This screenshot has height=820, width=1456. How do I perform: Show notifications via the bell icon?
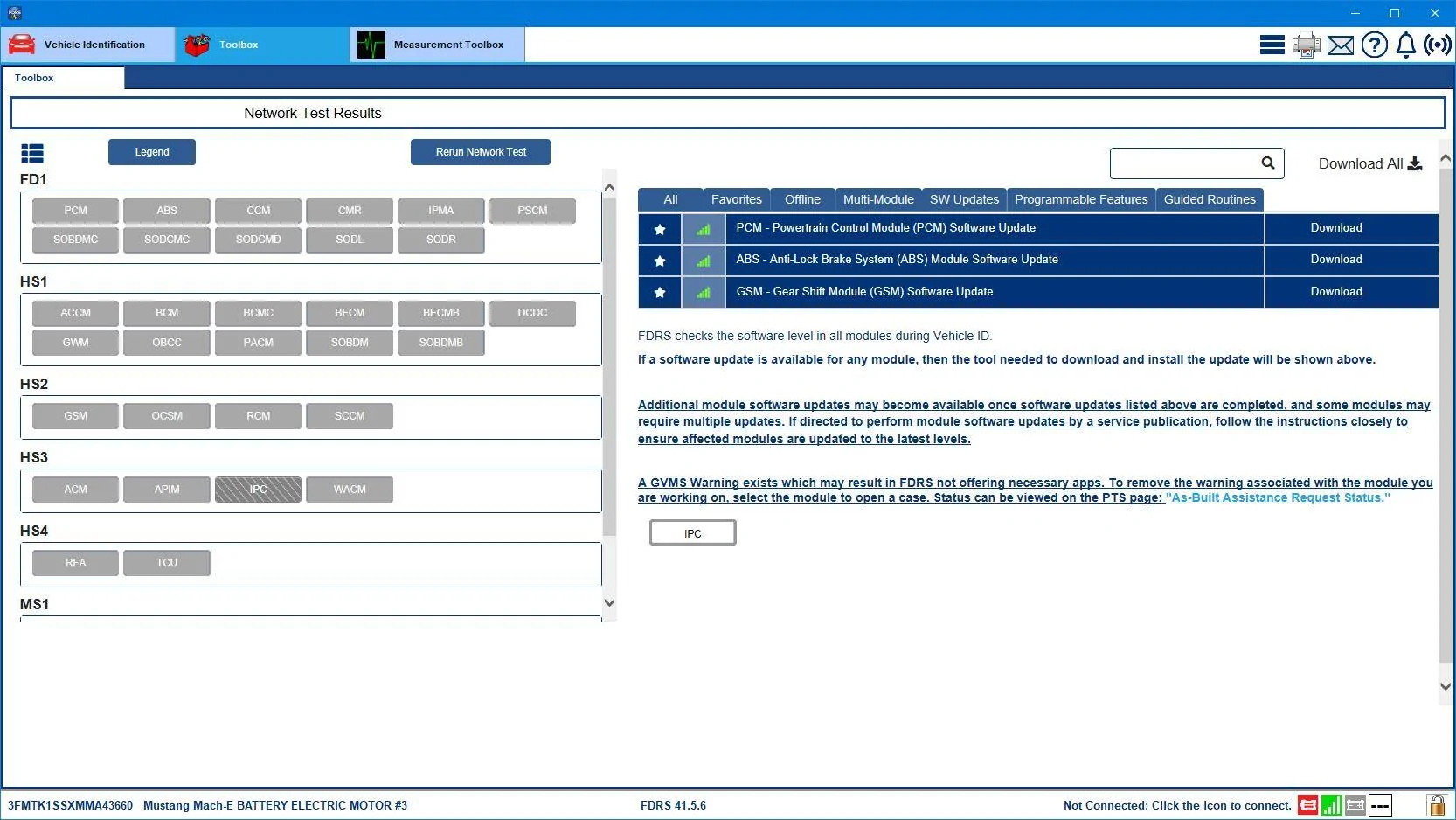point(1406,45)
